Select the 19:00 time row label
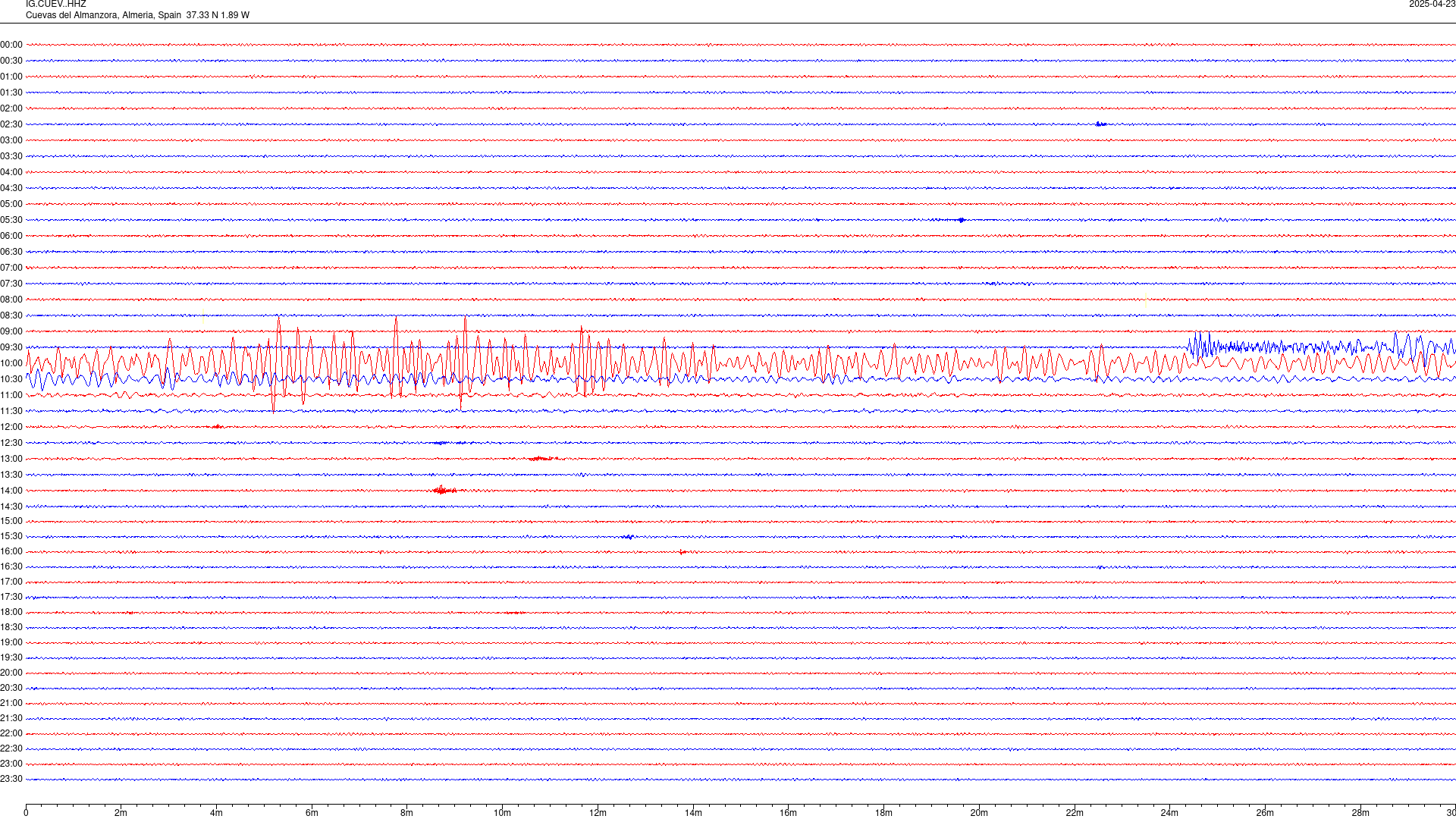This screenshot has width=1456, height=819. pos(11,642)
